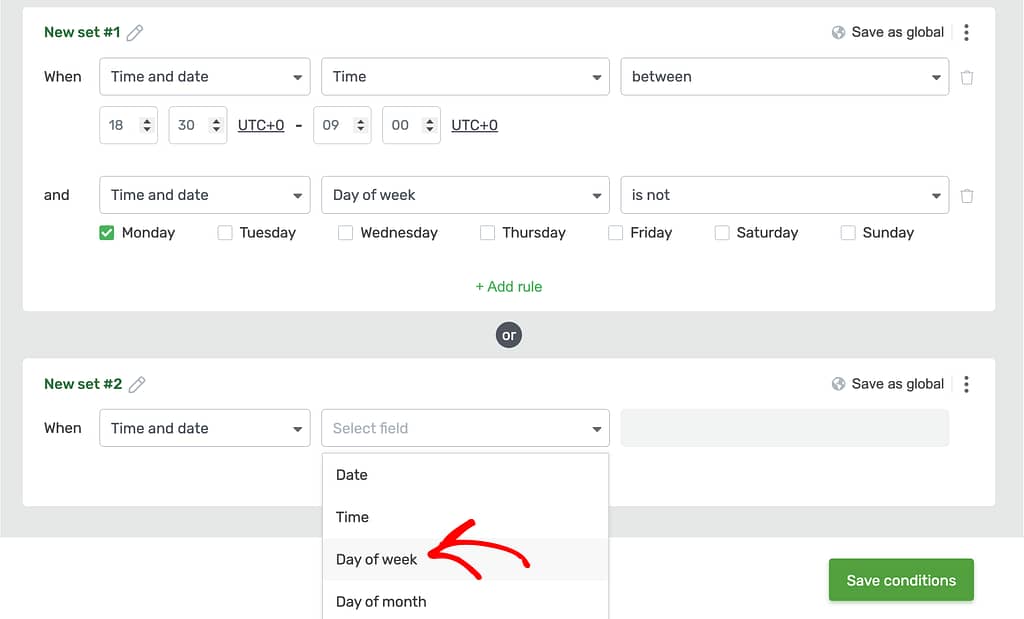Click the or connector between sets
Viewport: 1024px width, 619px height.
click(509, 335)
